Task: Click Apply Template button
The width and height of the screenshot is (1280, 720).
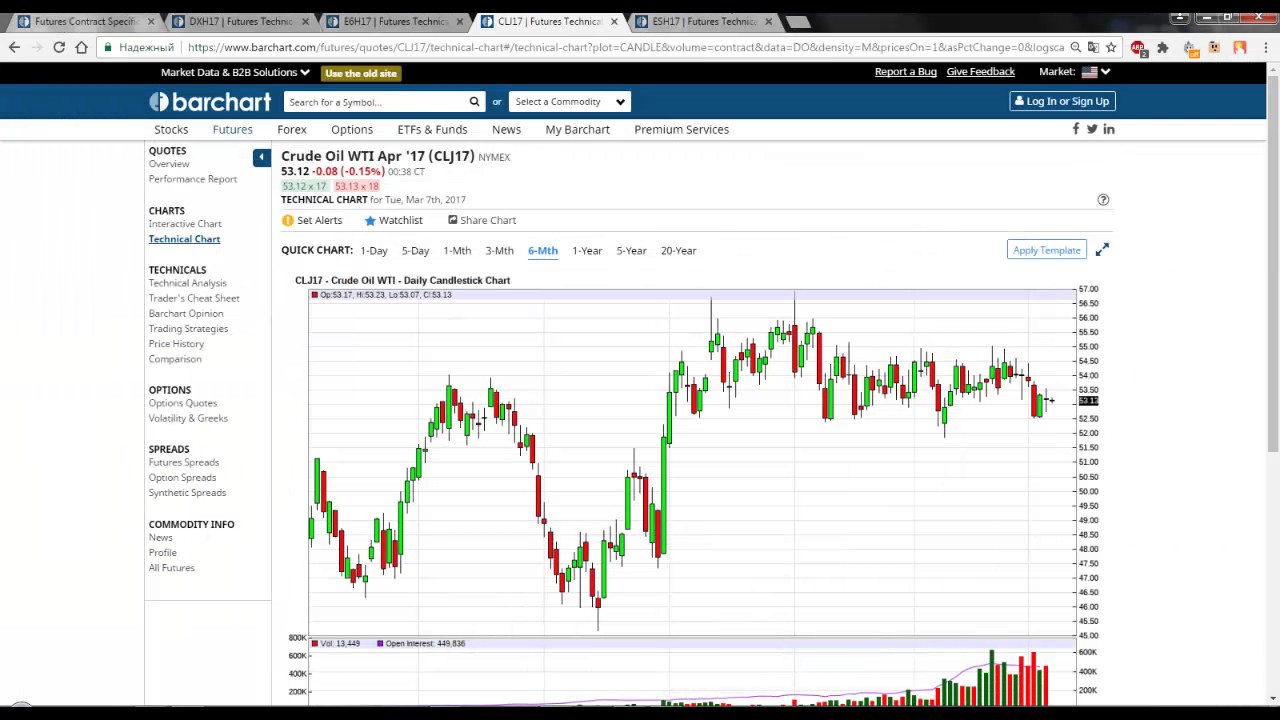Action: (x=1046, y=250)
